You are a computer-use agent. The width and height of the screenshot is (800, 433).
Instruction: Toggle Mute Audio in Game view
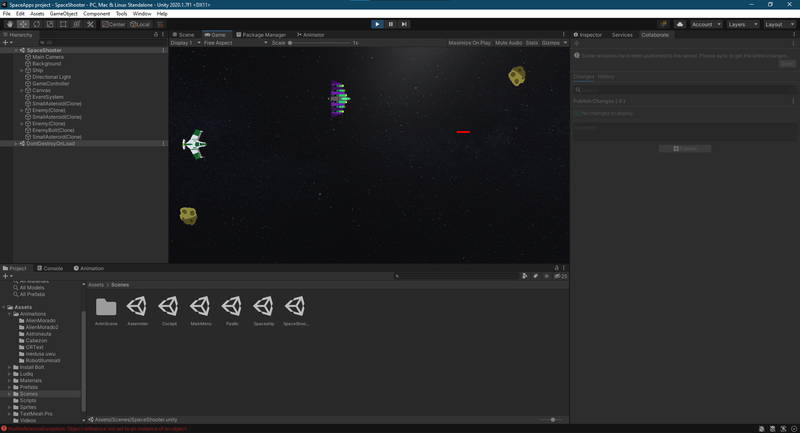(508, 43)
